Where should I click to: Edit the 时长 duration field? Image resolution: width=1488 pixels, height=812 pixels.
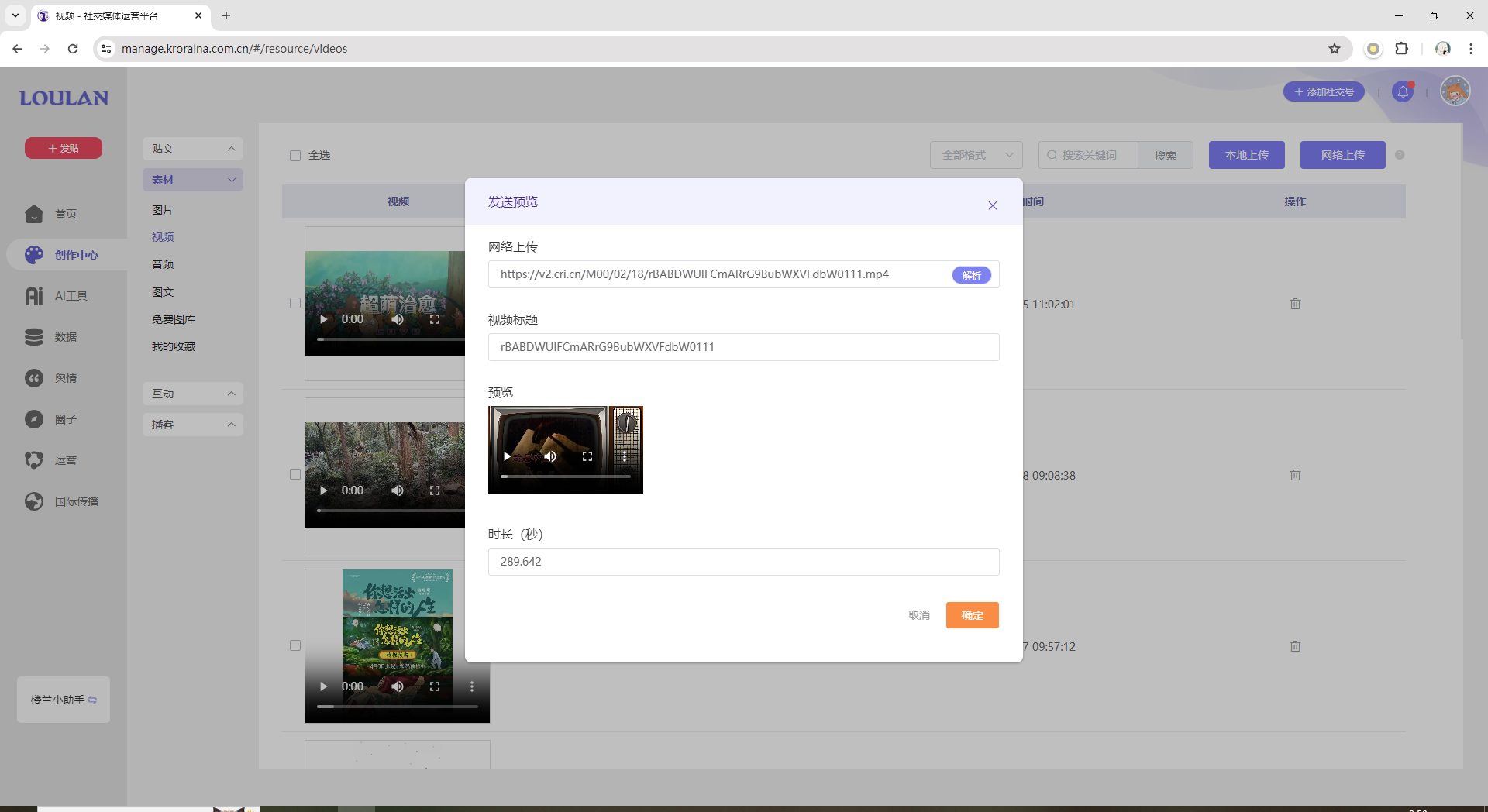[743, 562]
